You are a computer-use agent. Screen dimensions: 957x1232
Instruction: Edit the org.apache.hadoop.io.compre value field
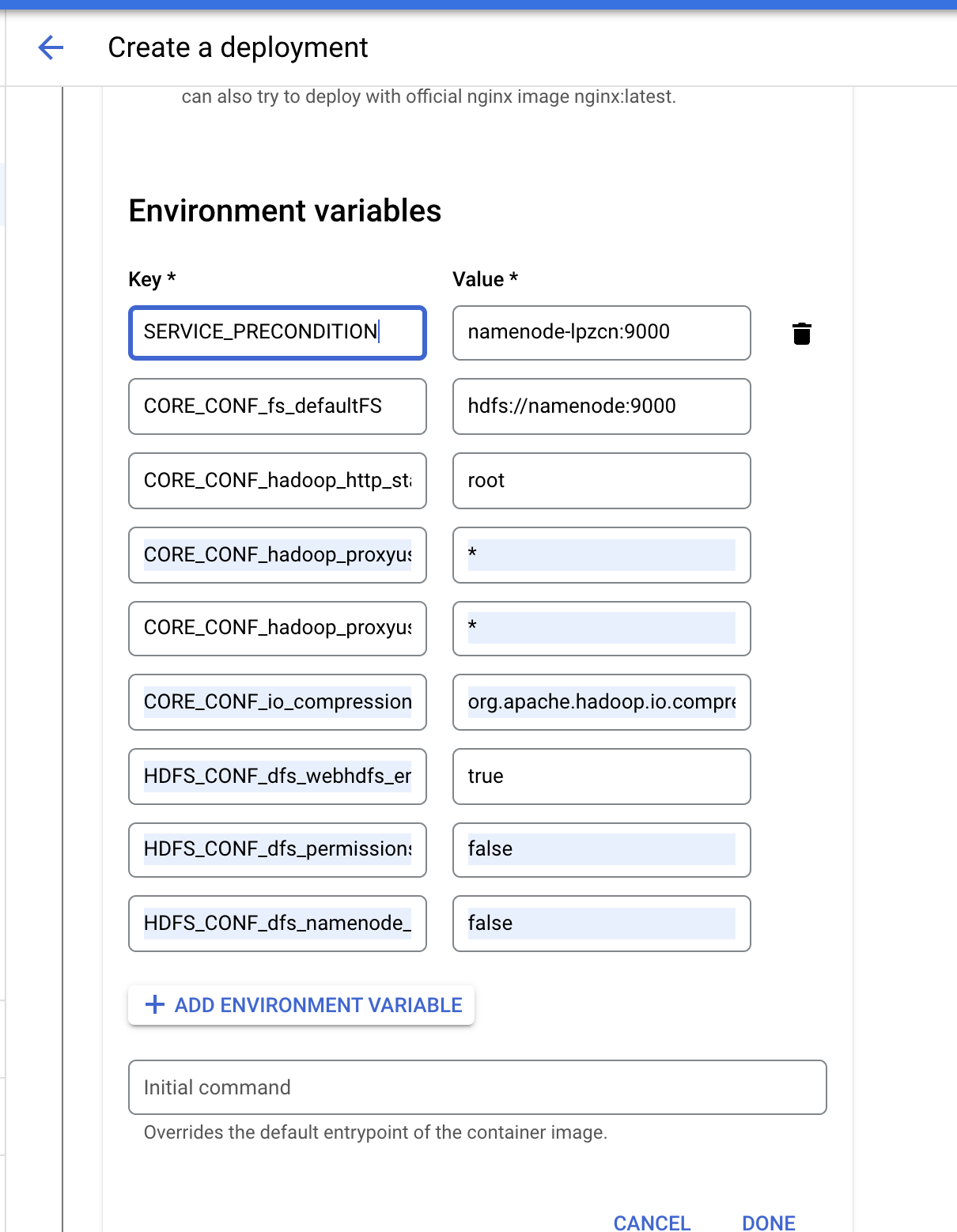tap(601, 702)
